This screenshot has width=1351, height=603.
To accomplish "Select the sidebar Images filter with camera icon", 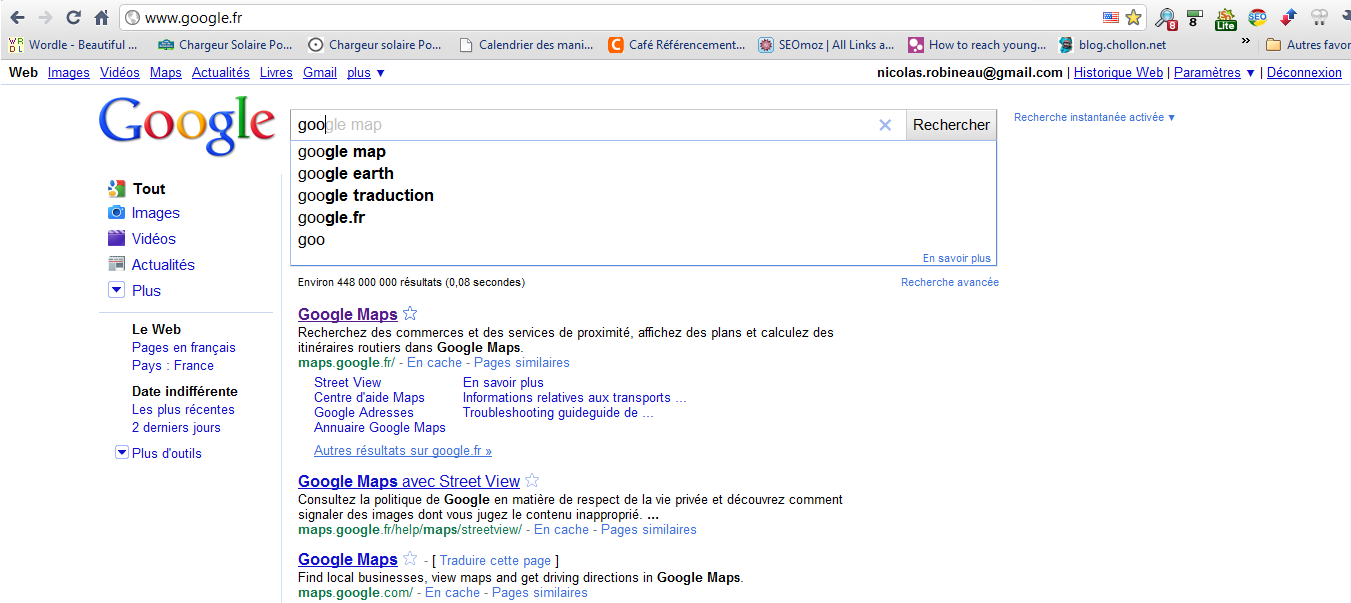I will tap(144, 213).
